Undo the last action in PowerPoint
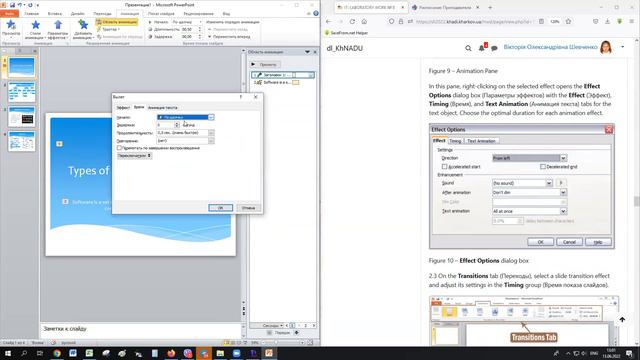This screenshot has height=360, width=640. (x=20, y=5)
